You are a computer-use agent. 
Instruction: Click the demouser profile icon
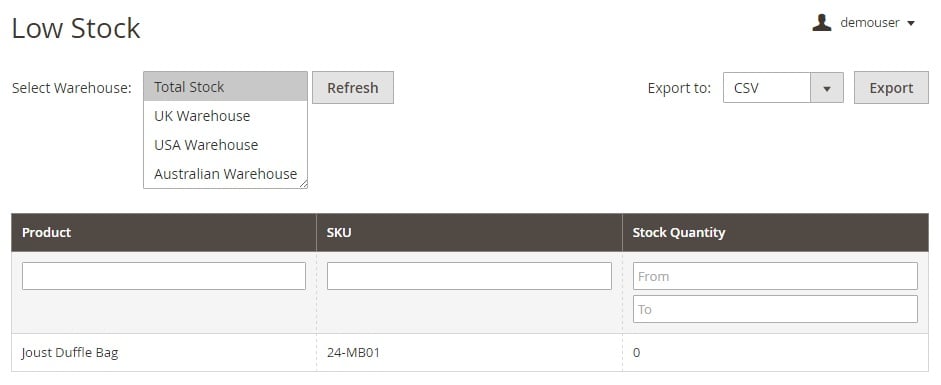[x=822, y=23]
